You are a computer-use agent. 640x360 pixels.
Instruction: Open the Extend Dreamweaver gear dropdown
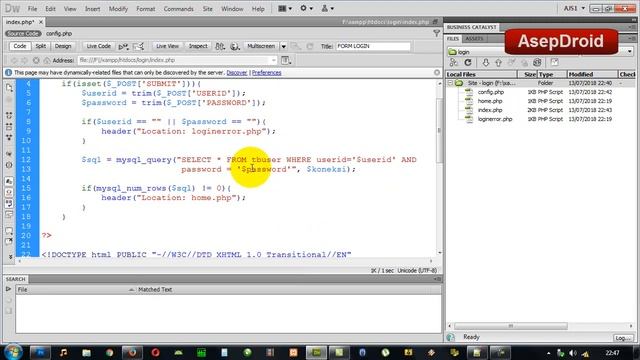click(306, 8)
